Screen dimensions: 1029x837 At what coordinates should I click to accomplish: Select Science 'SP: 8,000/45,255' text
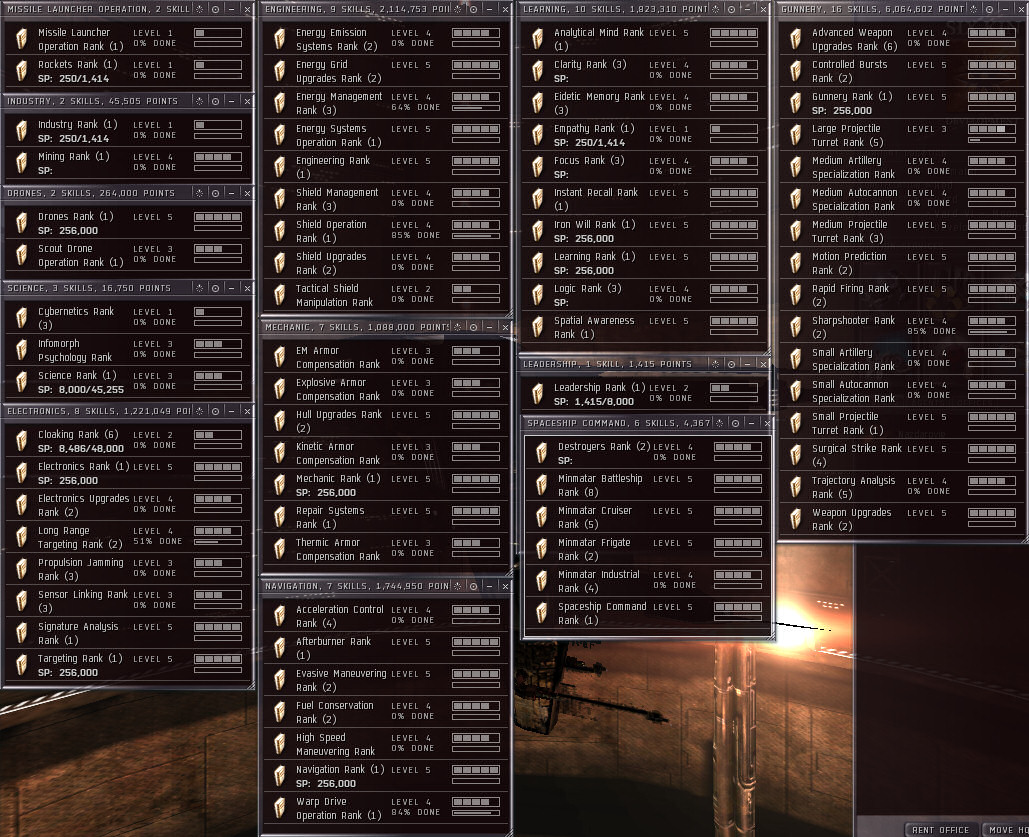[x=81, y=389]
